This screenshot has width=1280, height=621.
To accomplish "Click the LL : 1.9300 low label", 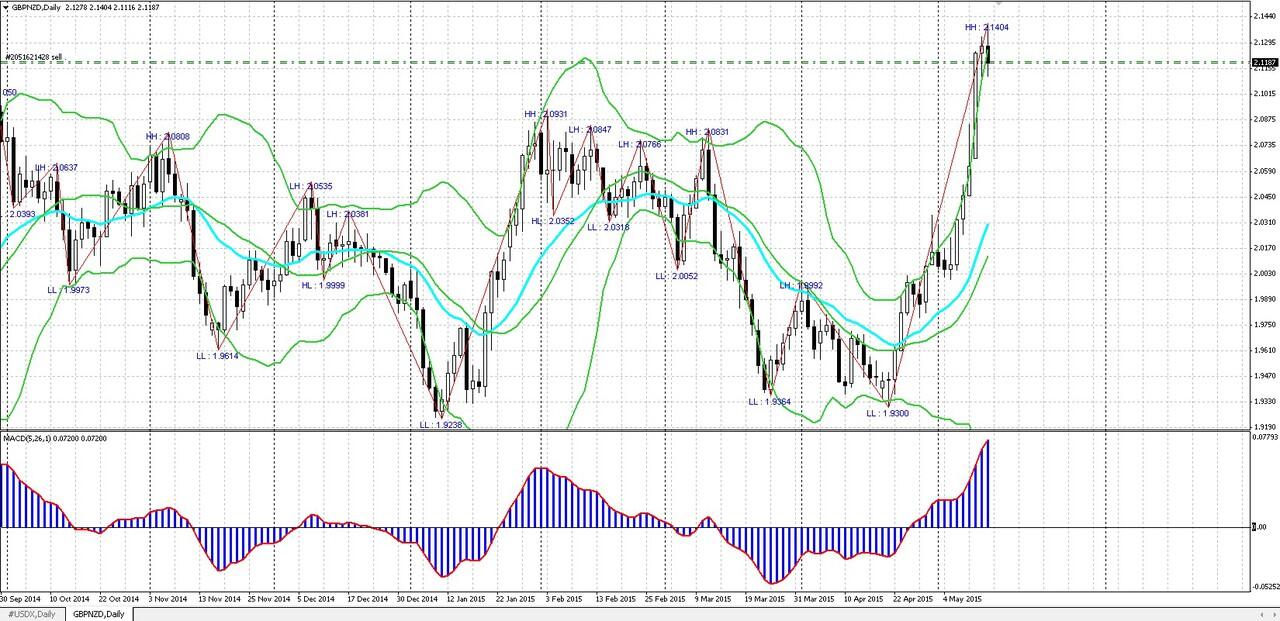I will pos(887,412).
